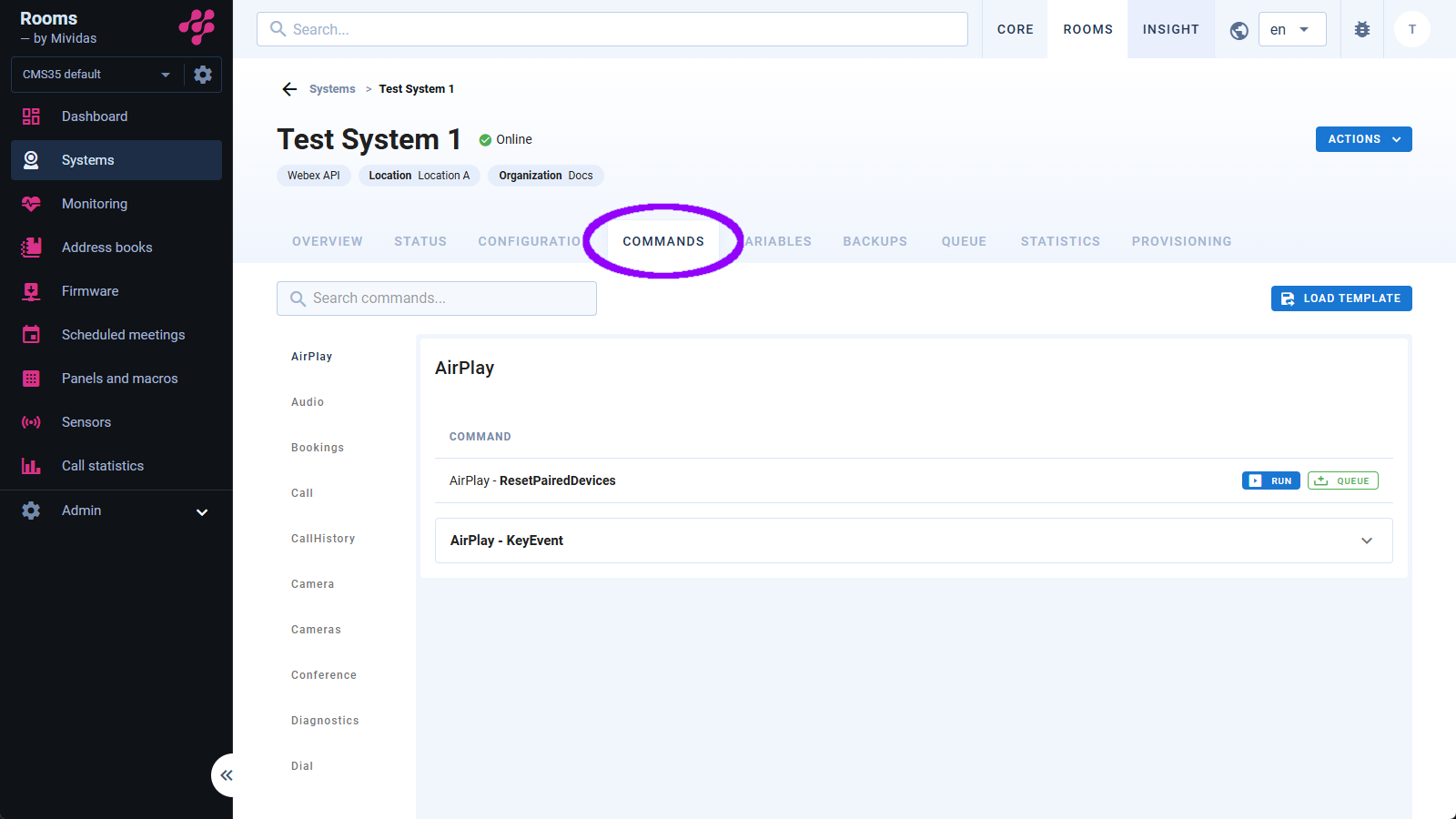Run the ResetPairedDevices command
This screenshot has width=1456, height=819.
[x=1270, y=480]
